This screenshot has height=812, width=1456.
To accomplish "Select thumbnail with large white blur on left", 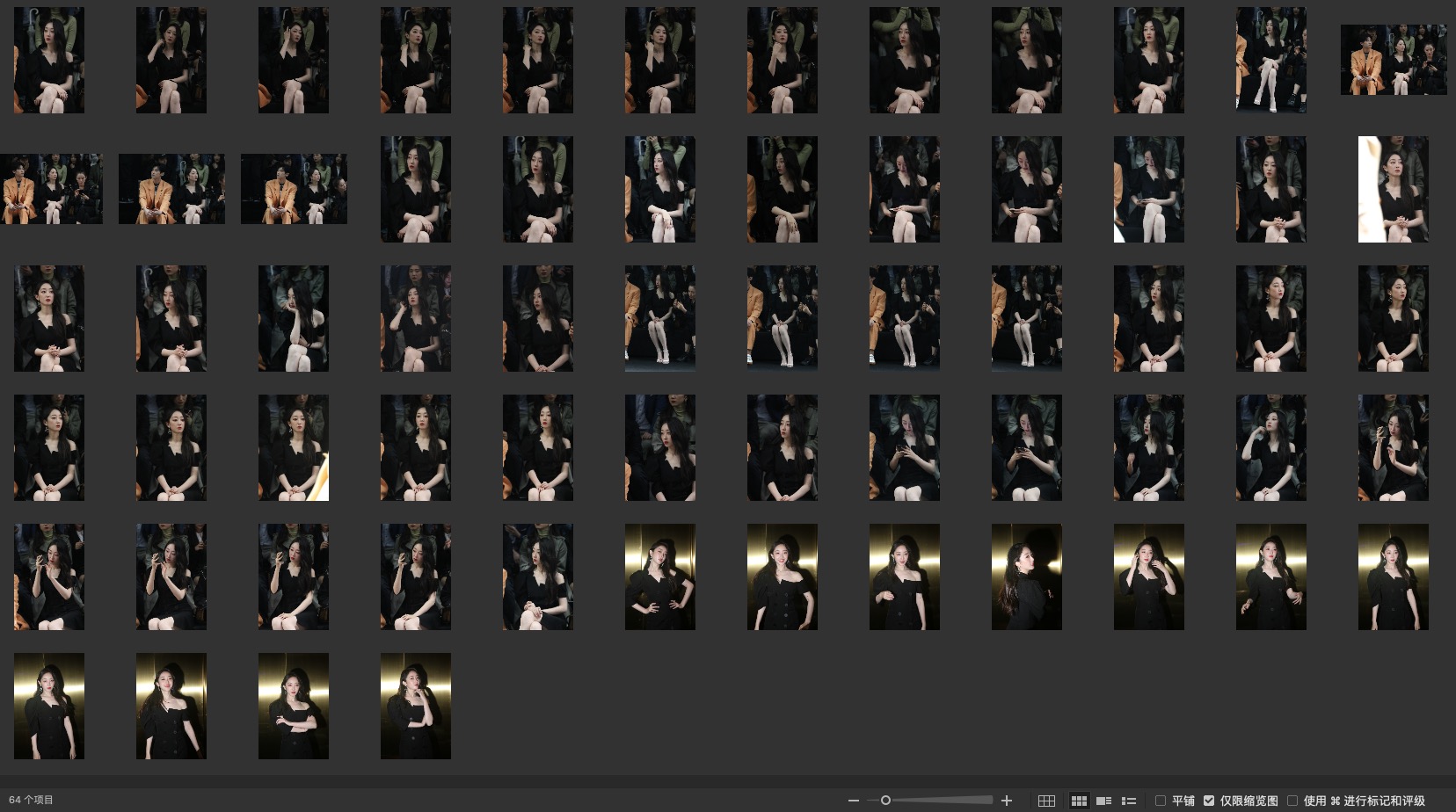I will tap(1393, 189).
